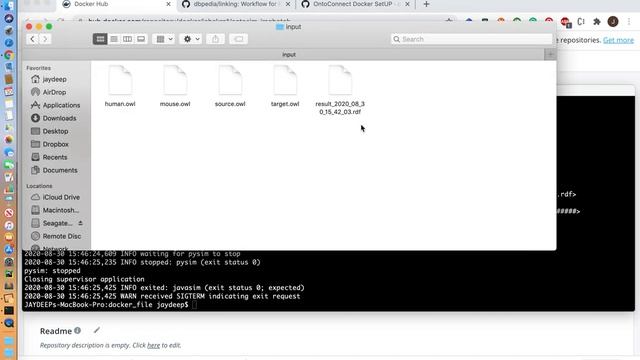640x360 pixels.
Task: Open the Chrome profile avatar
Action: click(x=613, y=22)
